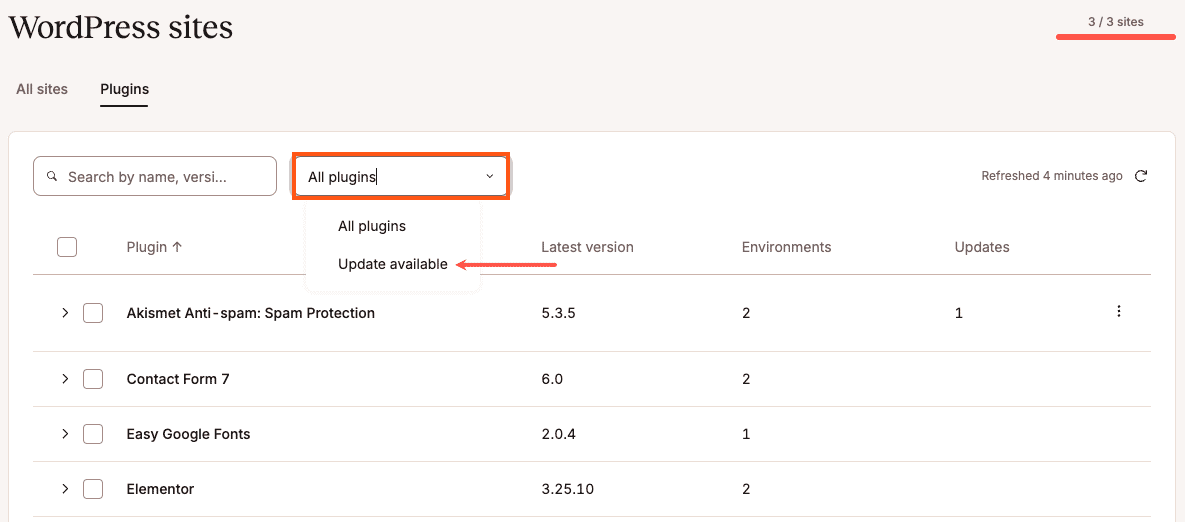
Task: Select the Contact Form 7 checkbox
Action: pos(93,379)
